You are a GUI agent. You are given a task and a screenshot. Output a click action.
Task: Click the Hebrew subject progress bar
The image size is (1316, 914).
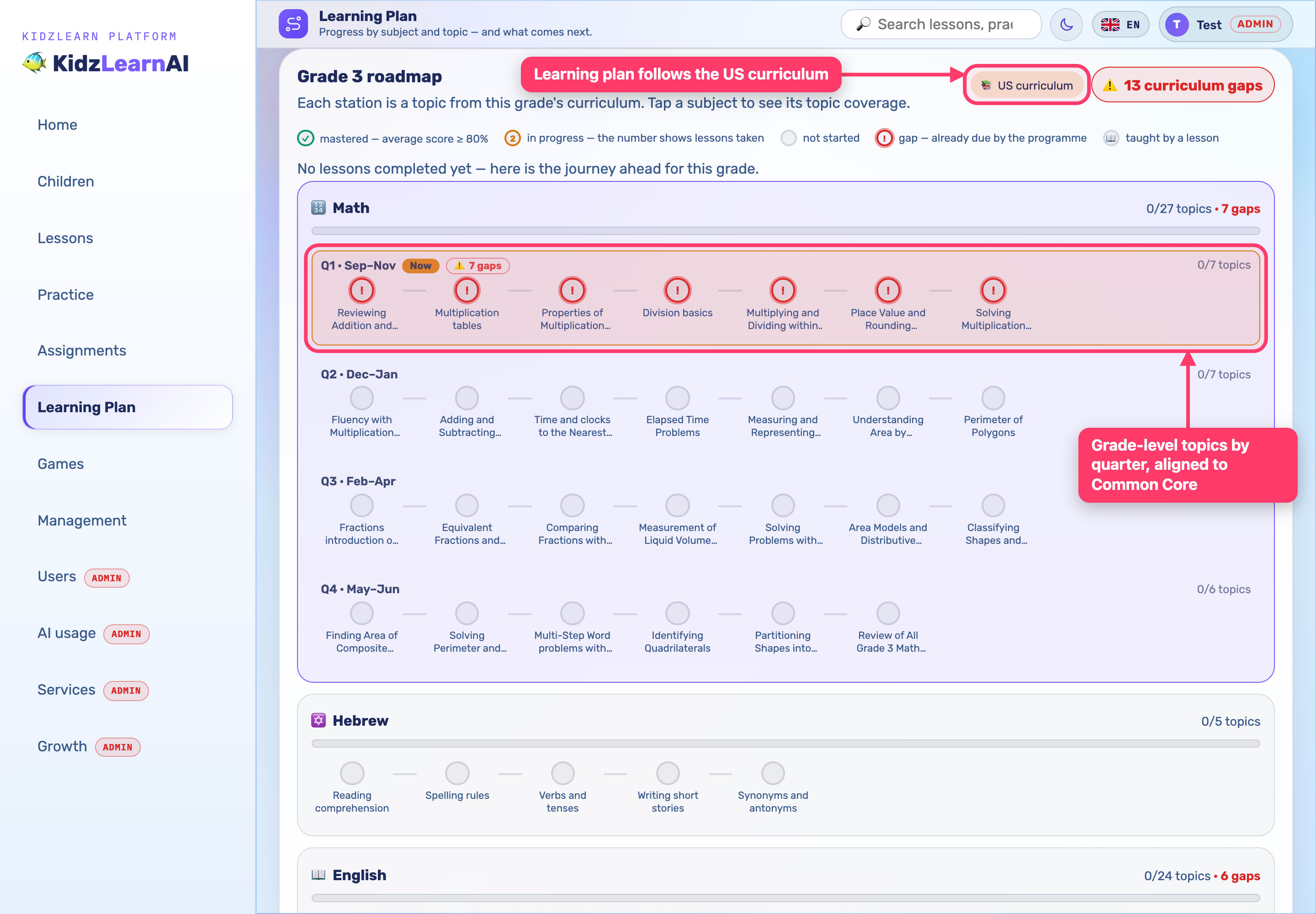(785, 744)
